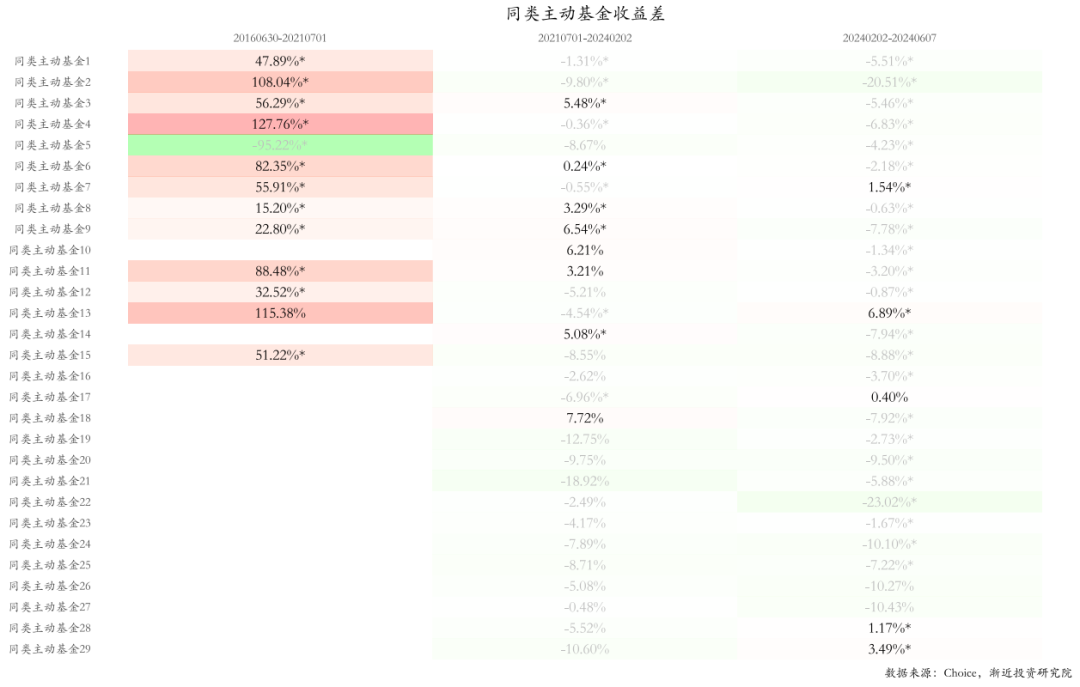This screenshot has height=687, width=1080.
Task: Select the 20210701-20240202 column header
Action: click(x=585, y=38)
